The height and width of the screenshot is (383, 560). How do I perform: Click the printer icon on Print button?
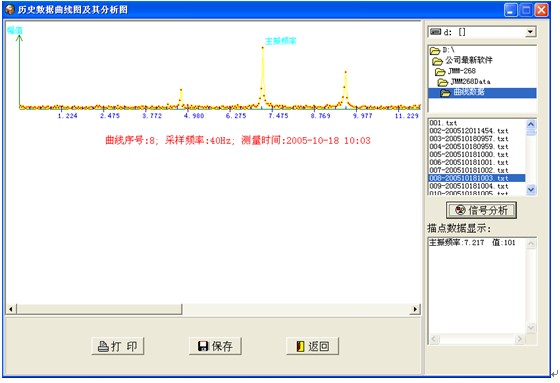(x=103, y=346)
